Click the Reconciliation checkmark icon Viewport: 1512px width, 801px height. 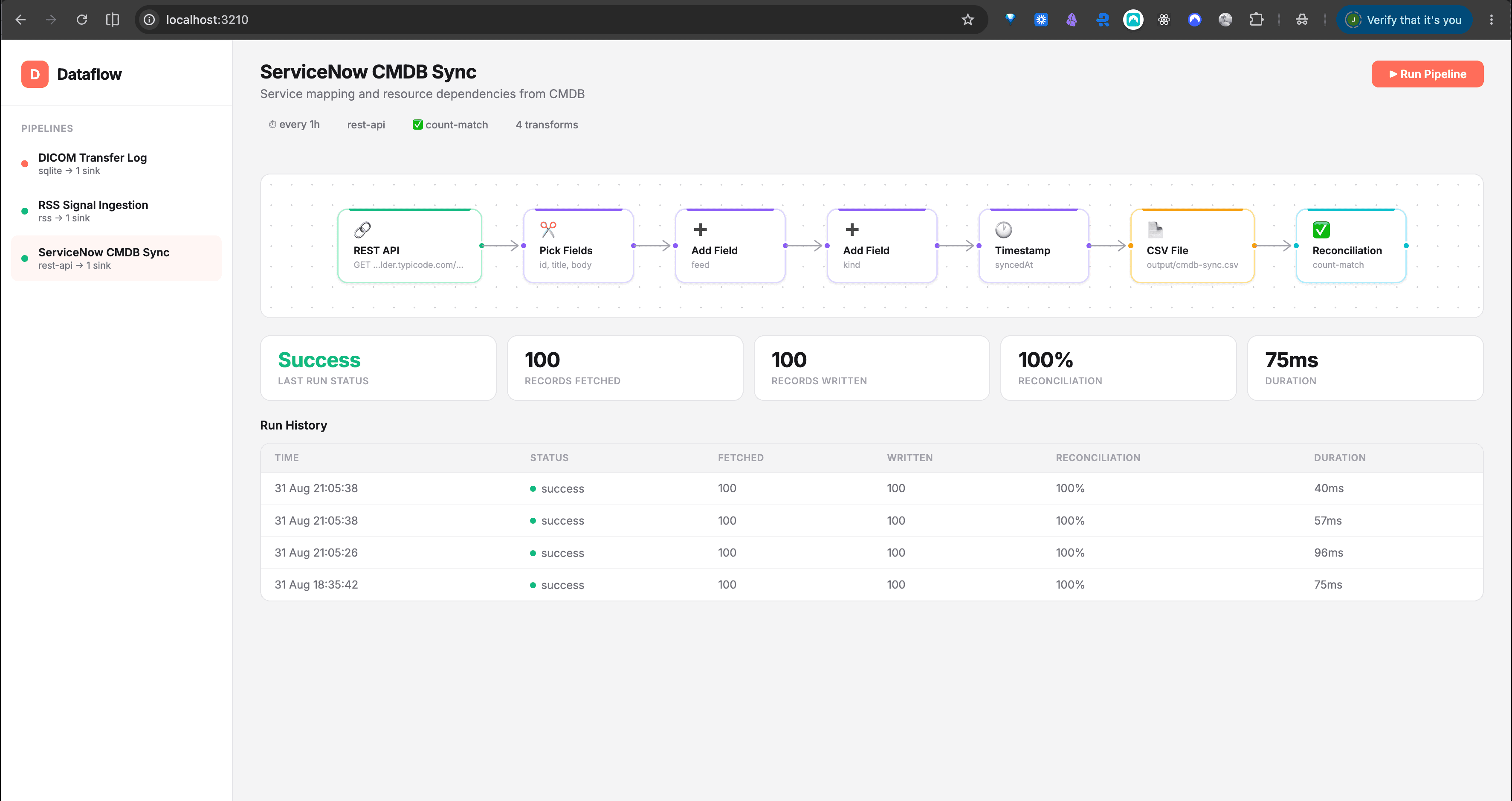click(1321, 229)
